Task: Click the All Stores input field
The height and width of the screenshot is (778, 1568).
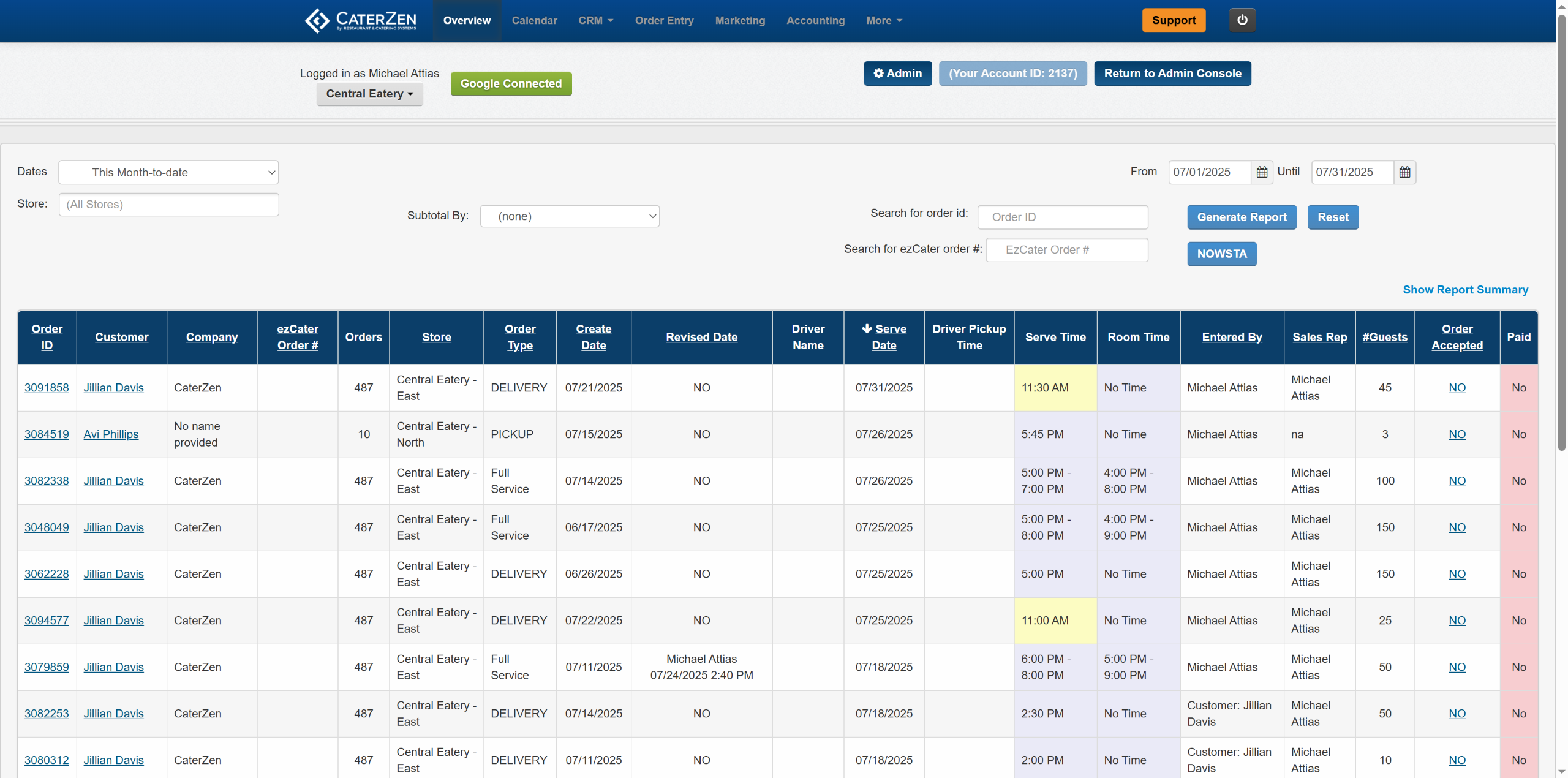Action: [x=168, y=205]
